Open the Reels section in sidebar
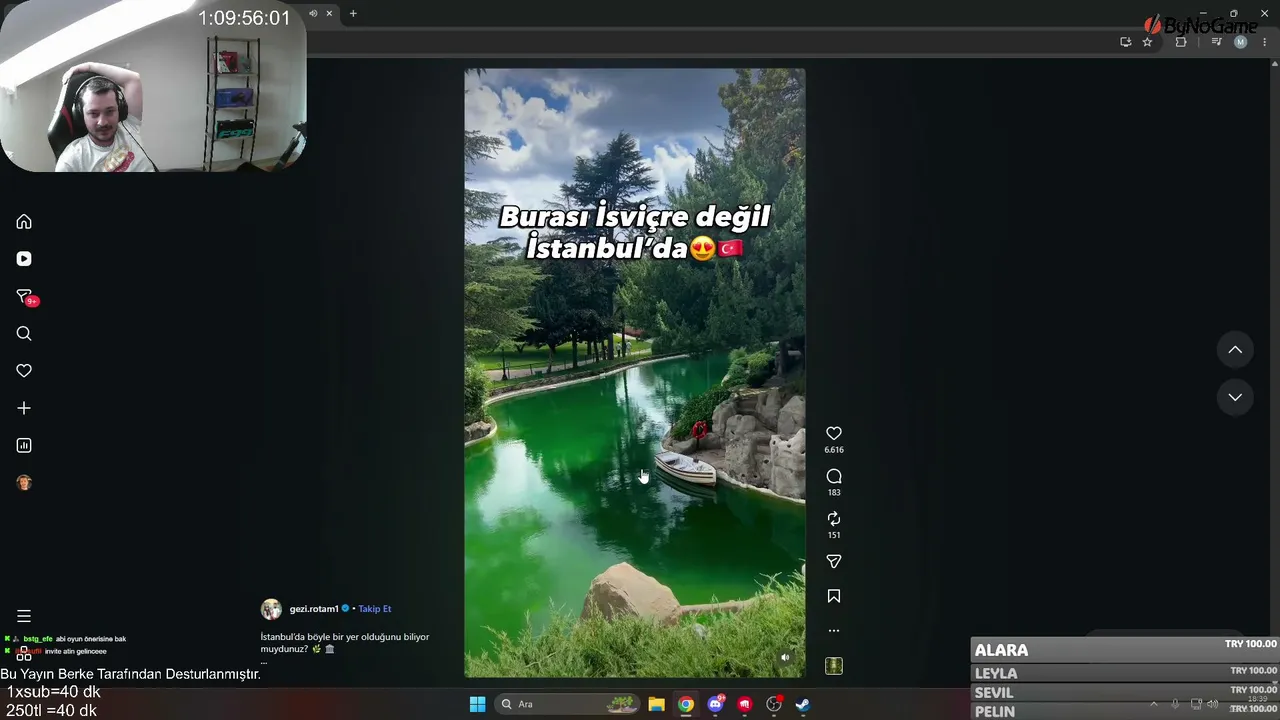Screen dimensions: 1280x720 [x=24, y=259]
